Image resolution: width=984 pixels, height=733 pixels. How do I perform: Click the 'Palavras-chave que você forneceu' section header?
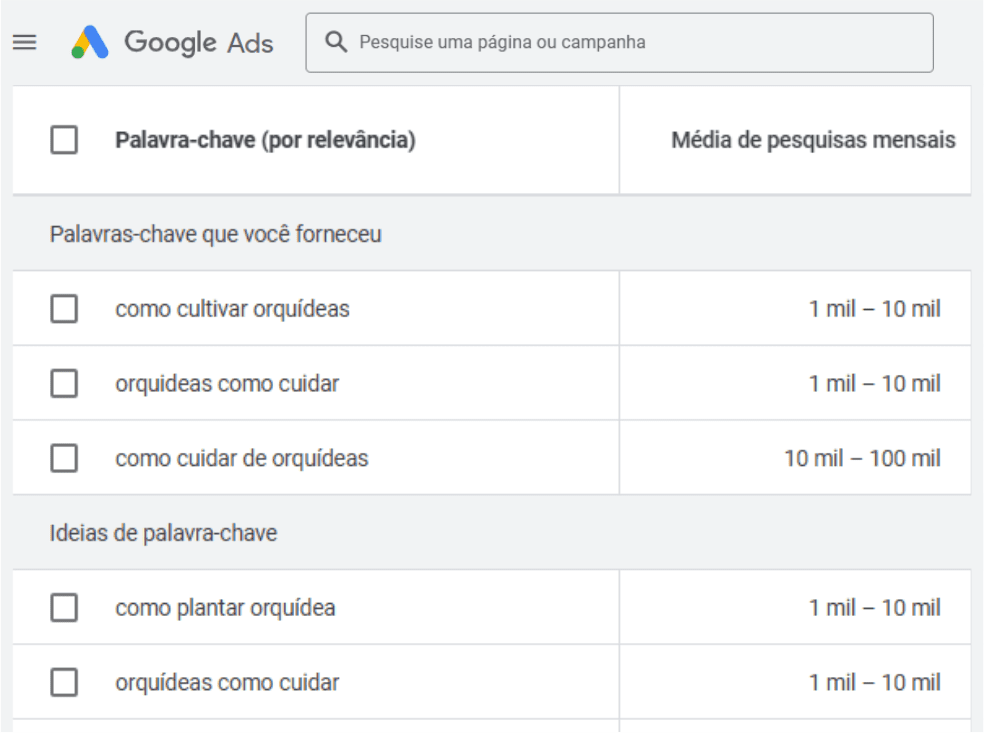pos(215,234)
